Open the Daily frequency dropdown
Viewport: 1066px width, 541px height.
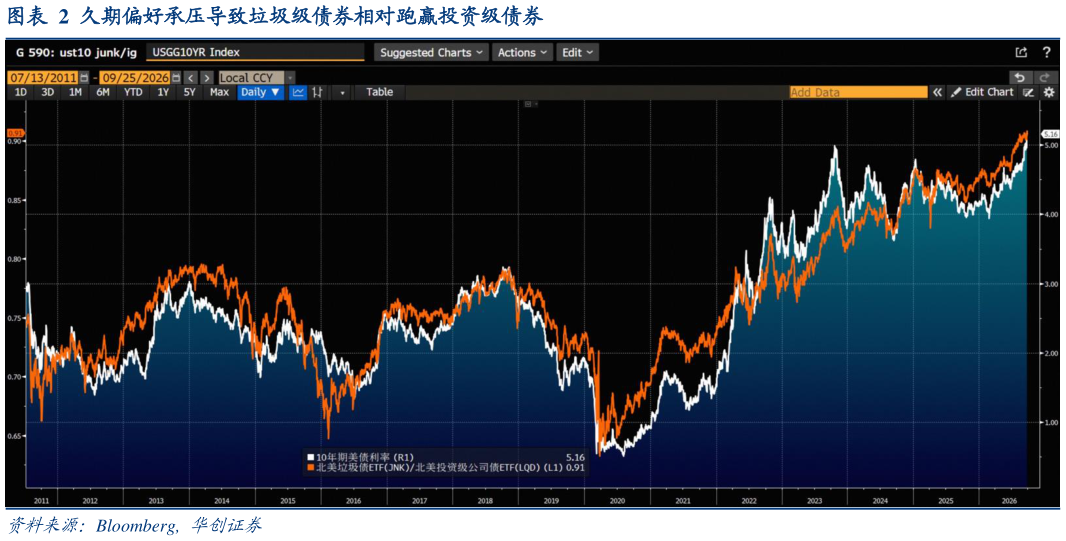point(261,92)
